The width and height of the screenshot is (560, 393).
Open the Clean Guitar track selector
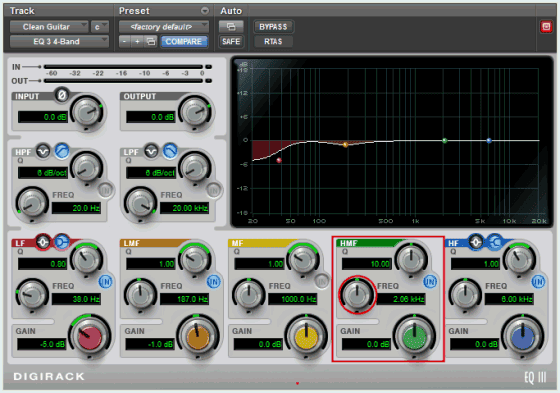49,27
